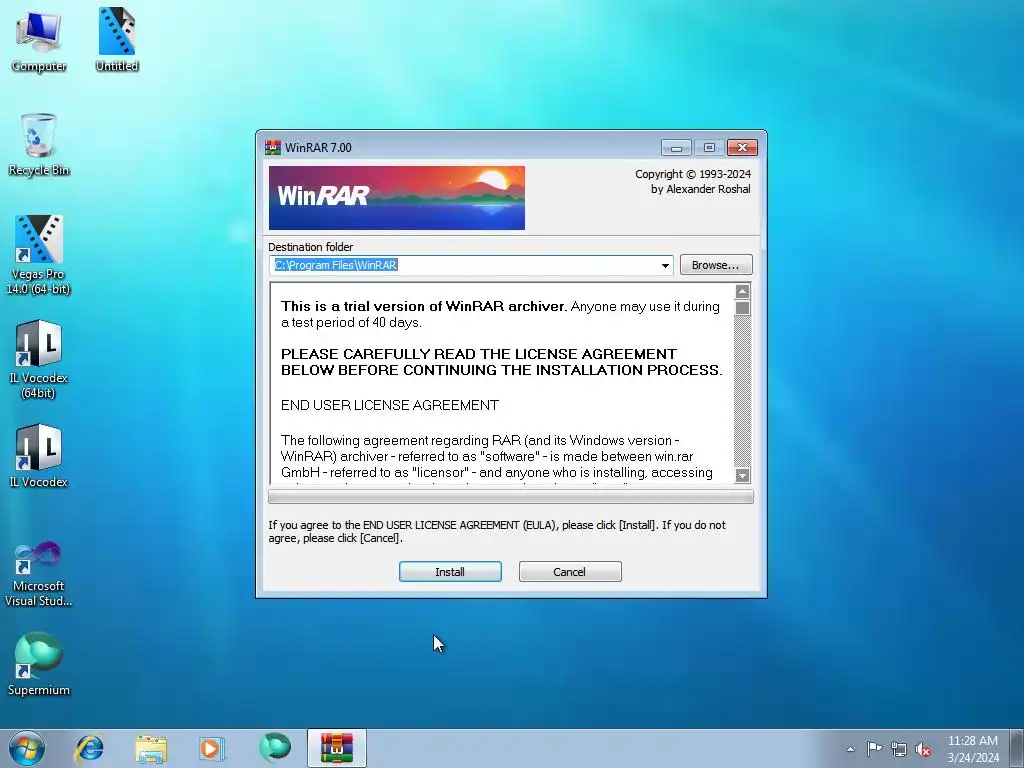Screen dimensions: 1024x768
Task: Open Windows Media Player from the taskbar
Action: point(211,748)
